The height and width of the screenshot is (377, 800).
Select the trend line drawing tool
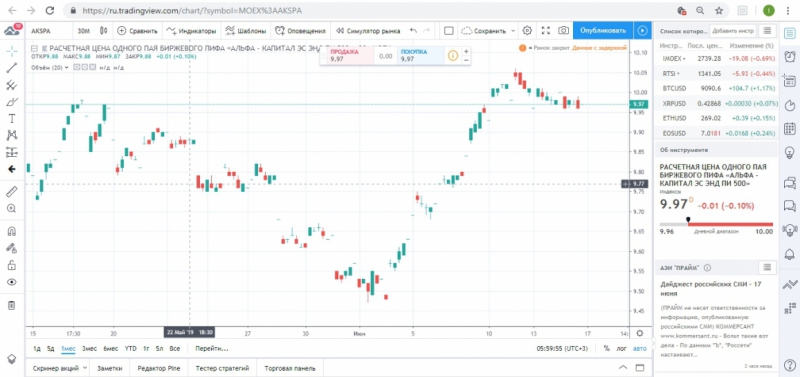point(12,68)
